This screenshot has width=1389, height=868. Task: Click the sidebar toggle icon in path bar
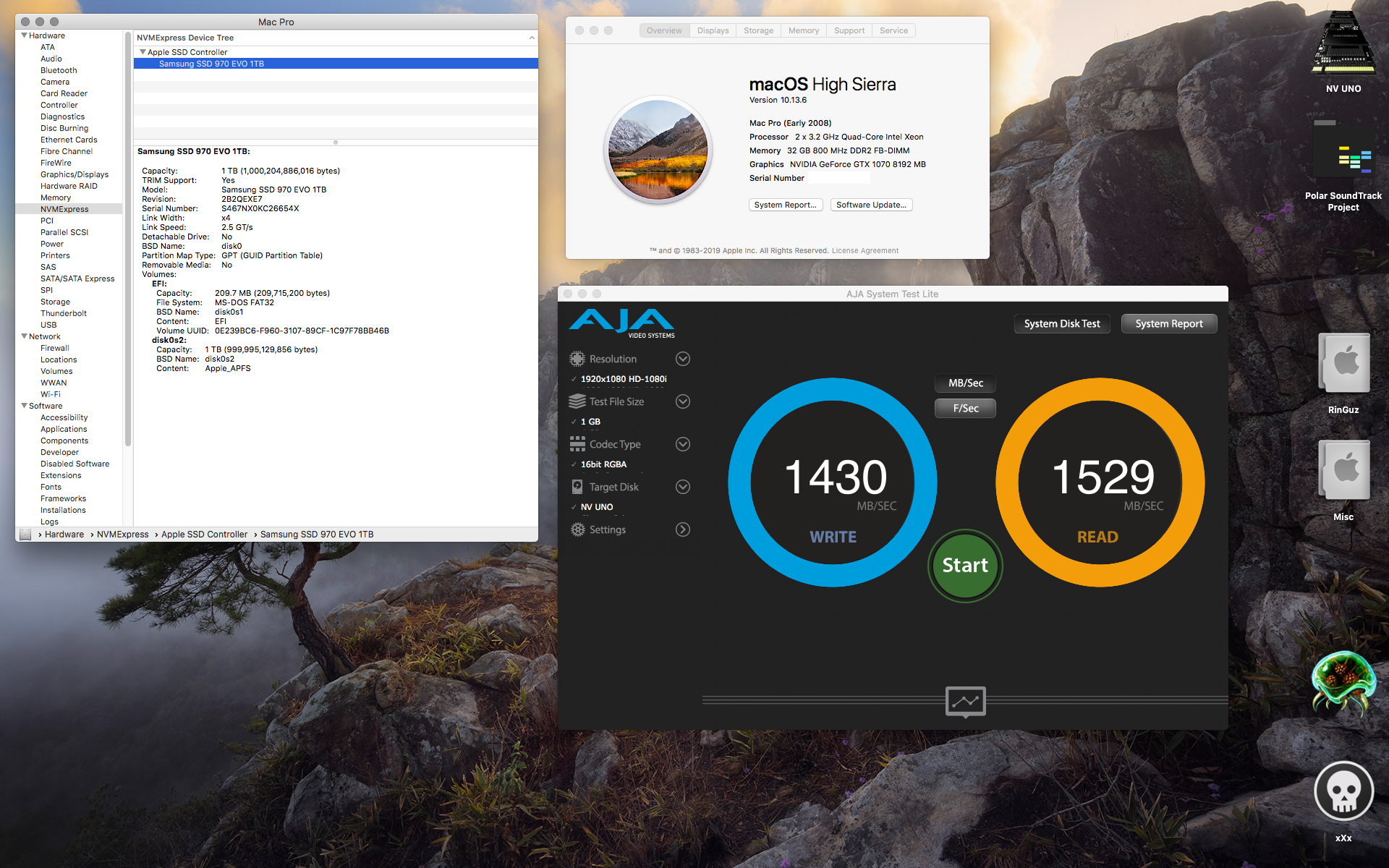[25, 535]
